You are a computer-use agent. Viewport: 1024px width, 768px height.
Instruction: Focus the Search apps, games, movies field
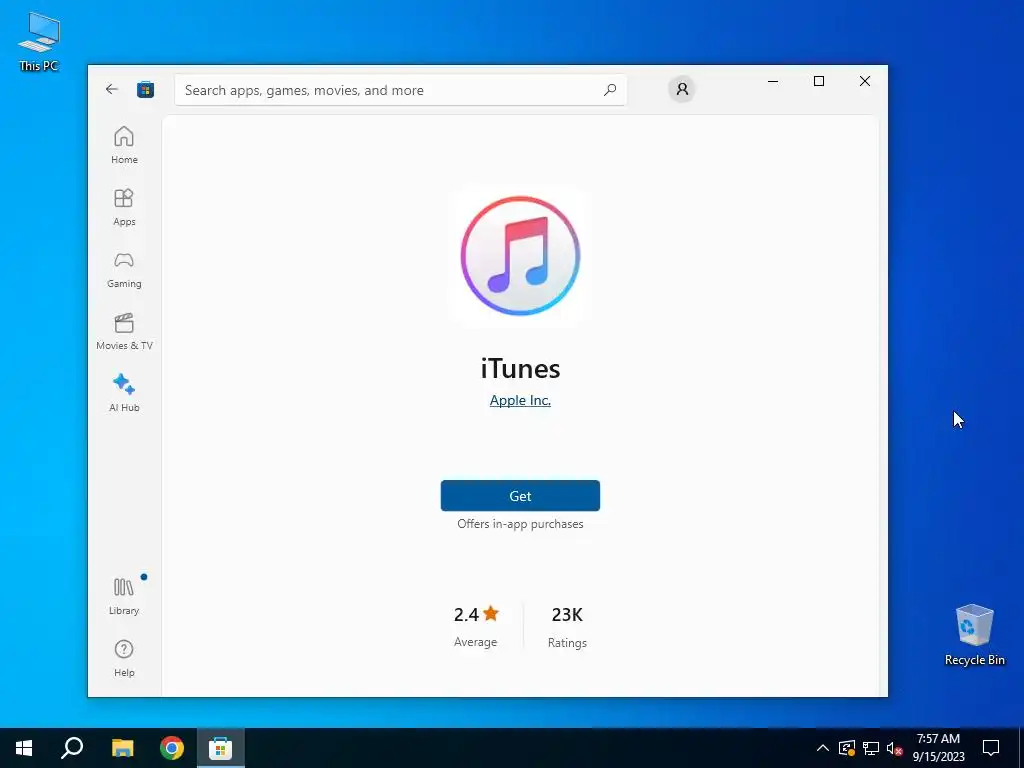click(400, 90)
